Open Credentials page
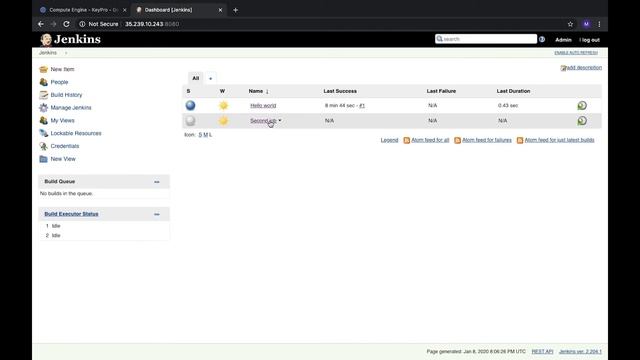Viewport: 640px width, 360px height. click(x=65, y=146)
